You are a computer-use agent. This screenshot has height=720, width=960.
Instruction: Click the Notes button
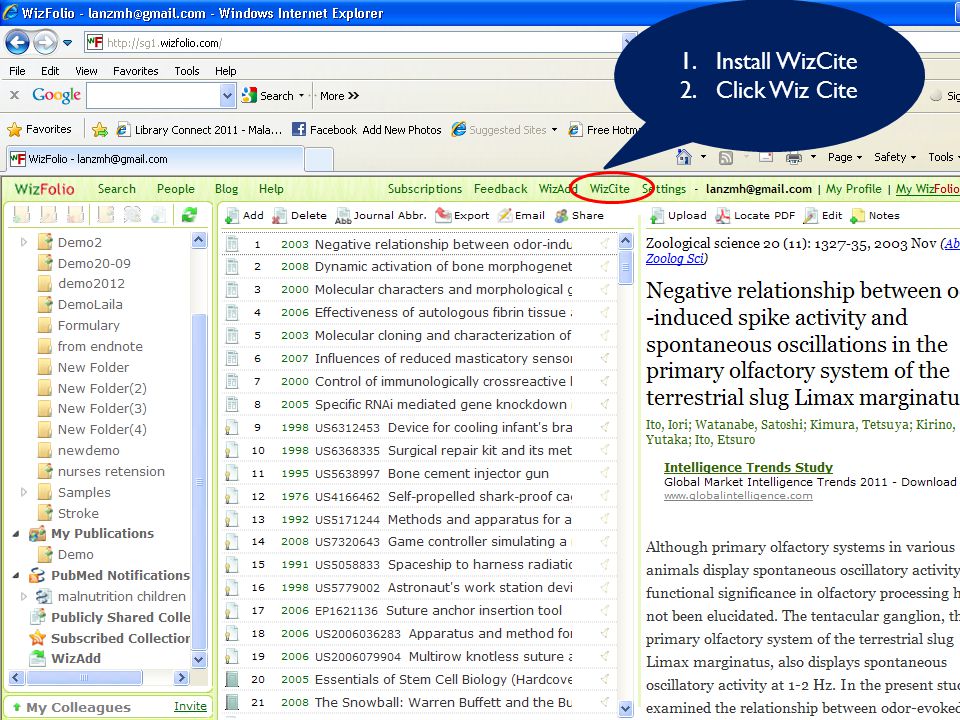(x=875, y=216)
